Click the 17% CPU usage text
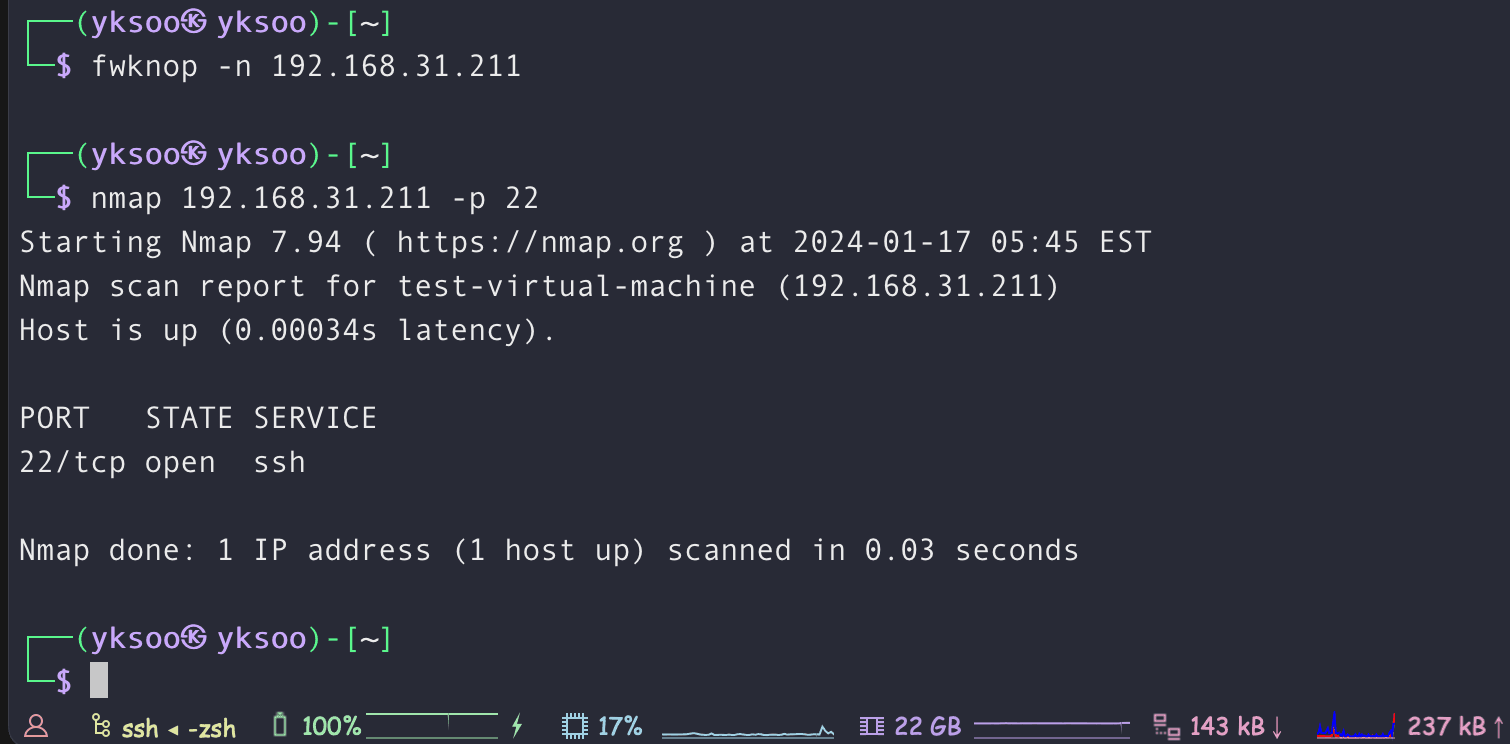 (620, 726)
